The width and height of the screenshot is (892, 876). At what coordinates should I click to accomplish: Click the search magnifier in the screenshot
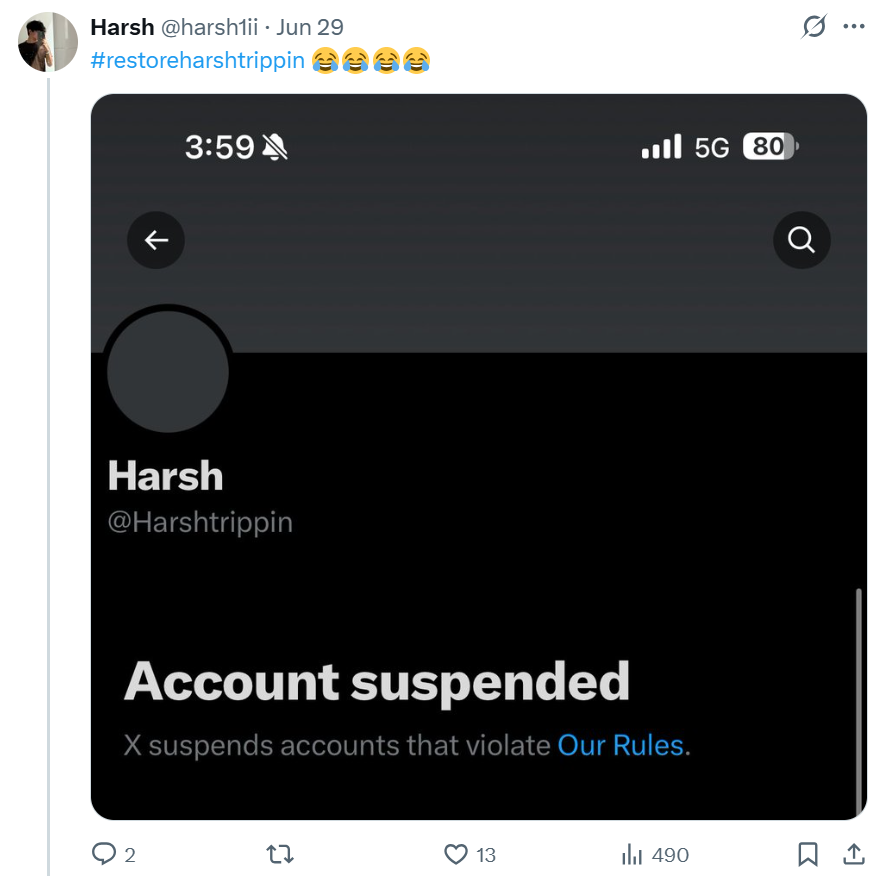point(802,240)
